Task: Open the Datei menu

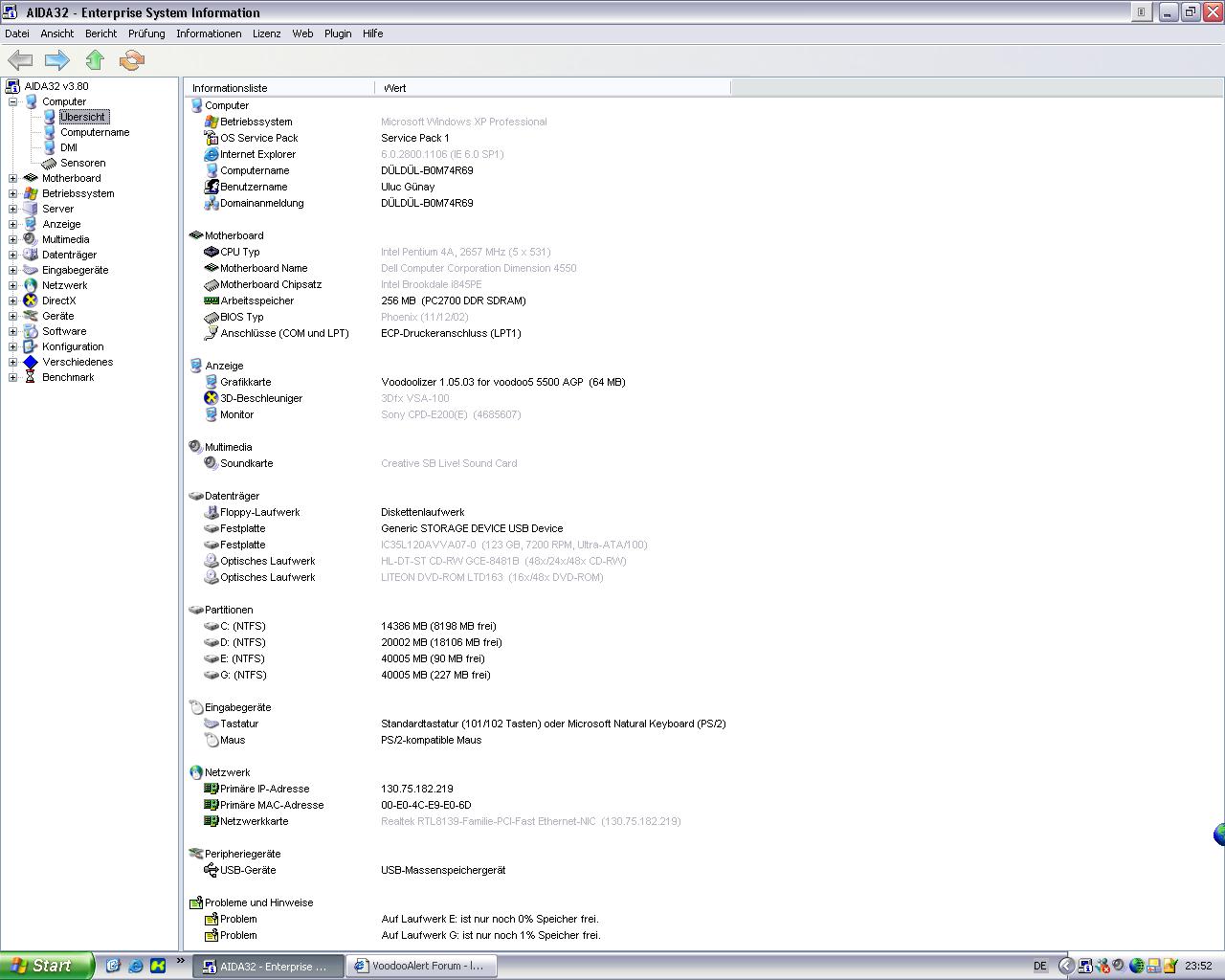Action: point(17,33)
